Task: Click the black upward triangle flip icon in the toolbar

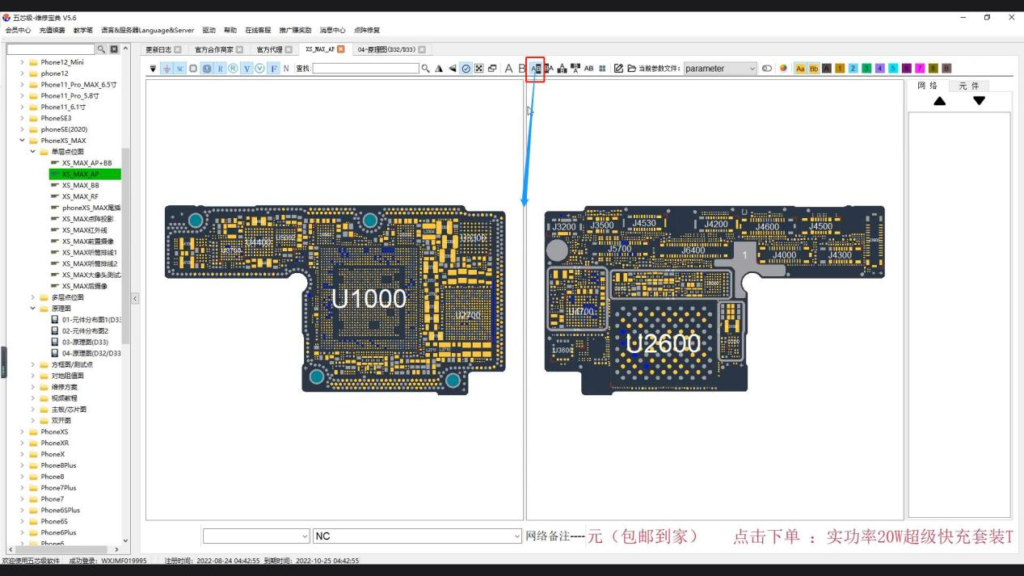Action: pyautogui.click(x=439, y=69)
